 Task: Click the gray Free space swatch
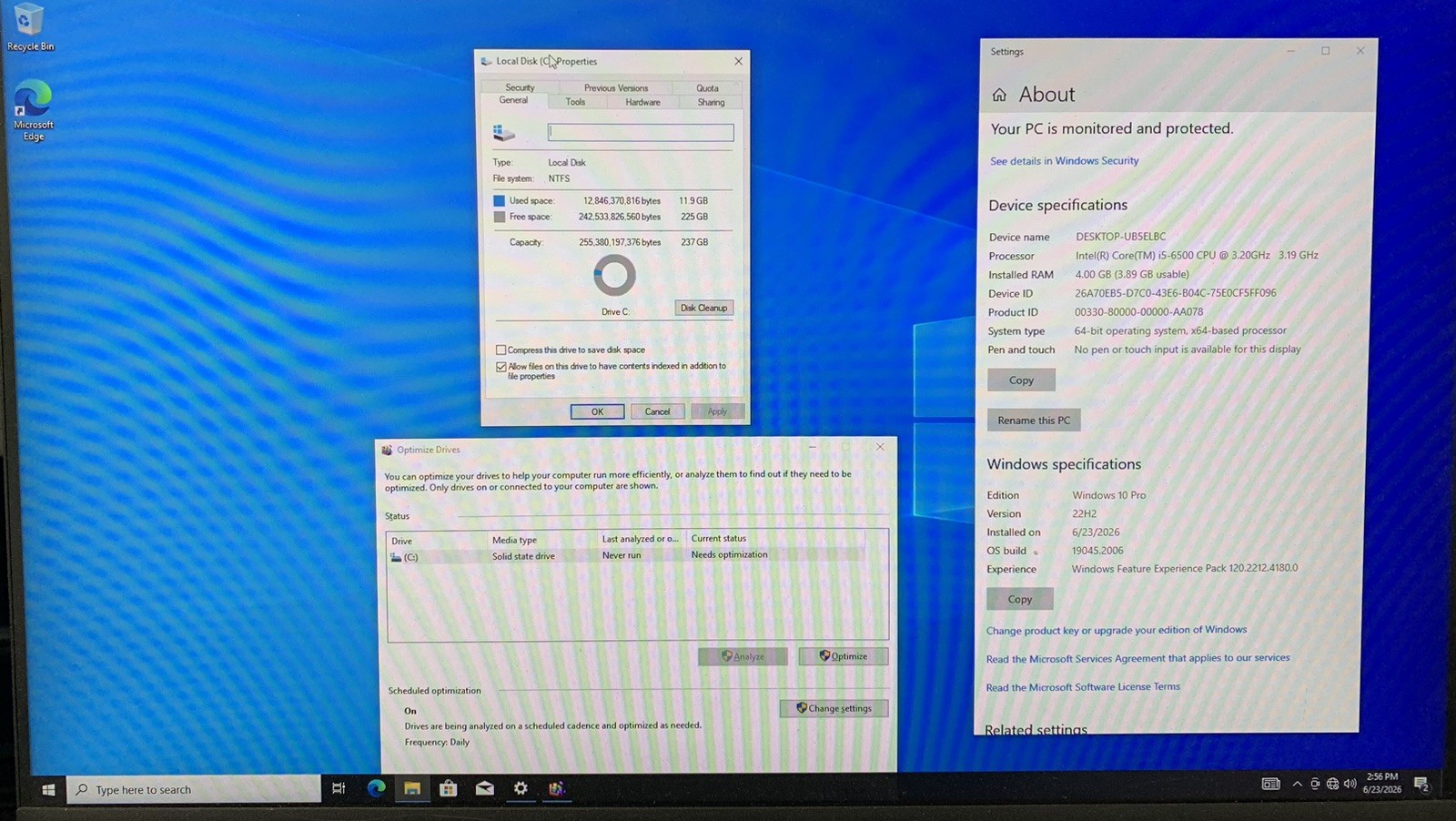pos(499,217)
